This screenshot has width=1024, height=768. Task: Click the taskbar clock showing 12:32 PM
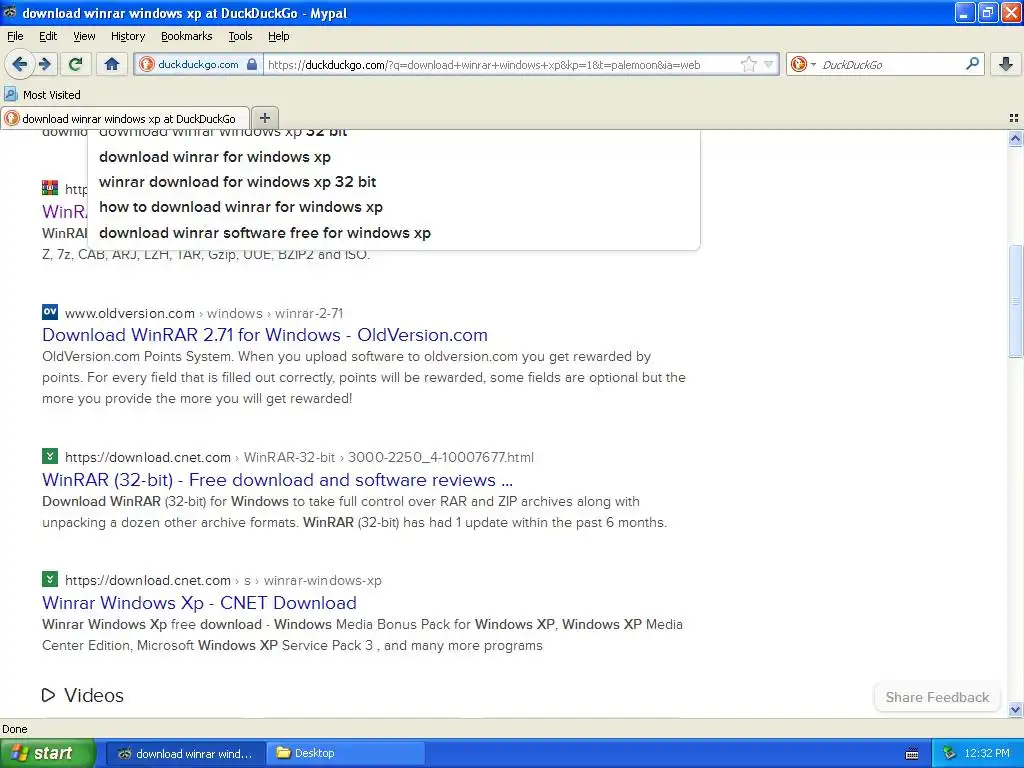(987, 753)
